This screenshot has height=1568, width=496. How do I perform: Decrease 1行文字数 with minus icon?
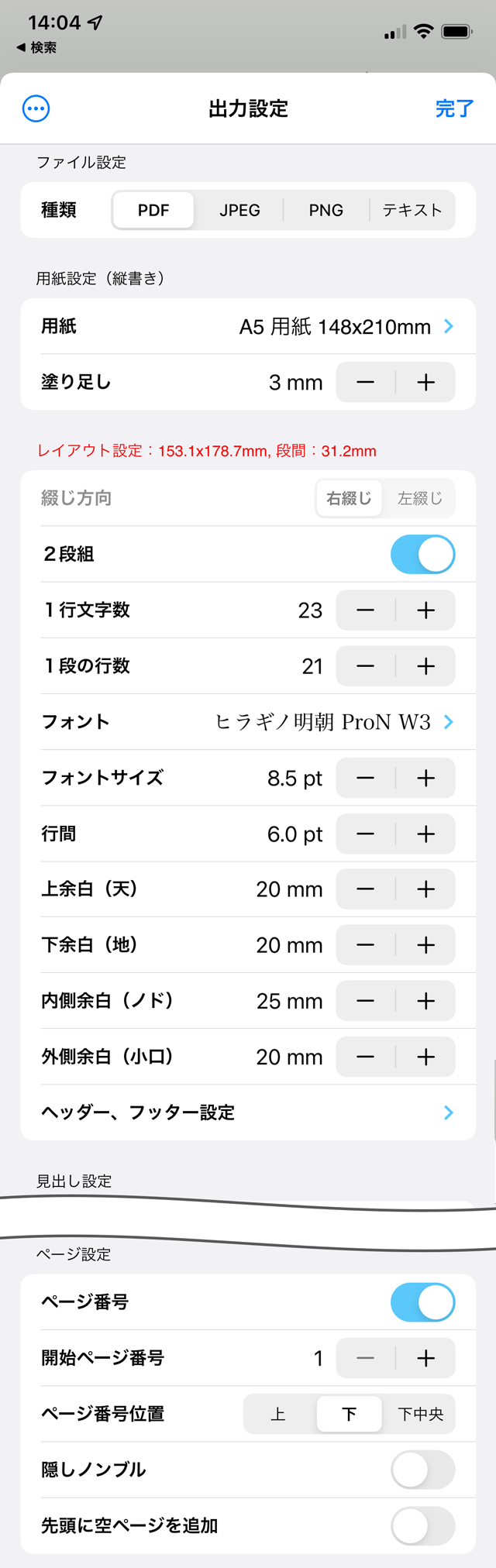point(366,610)
